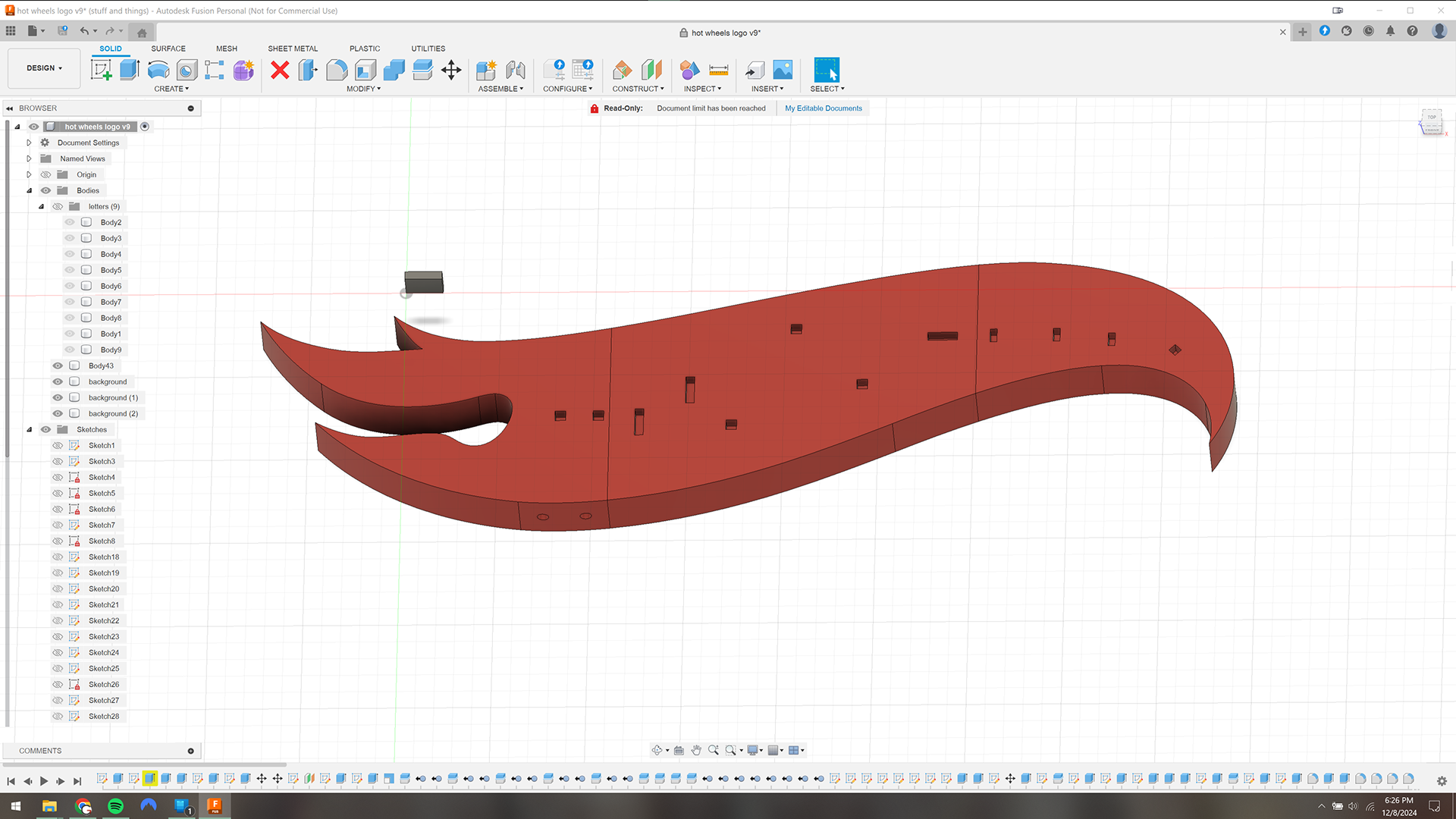
Task: Open the CONSTRUCT dropdown menu
Action: [638, 89]
